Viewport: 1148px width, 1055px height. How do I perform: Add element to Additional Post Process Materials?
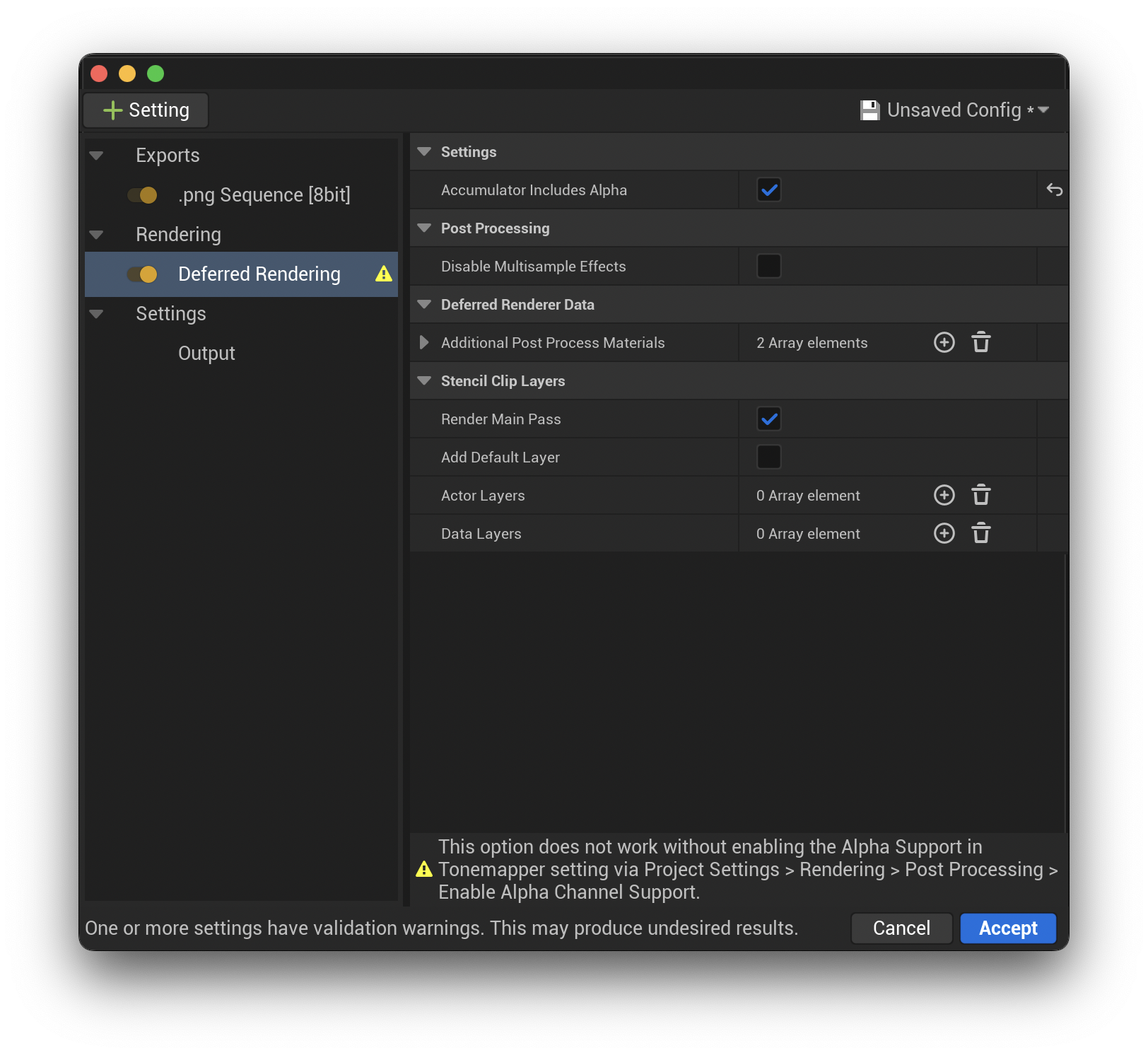click(x=944, y=342)
